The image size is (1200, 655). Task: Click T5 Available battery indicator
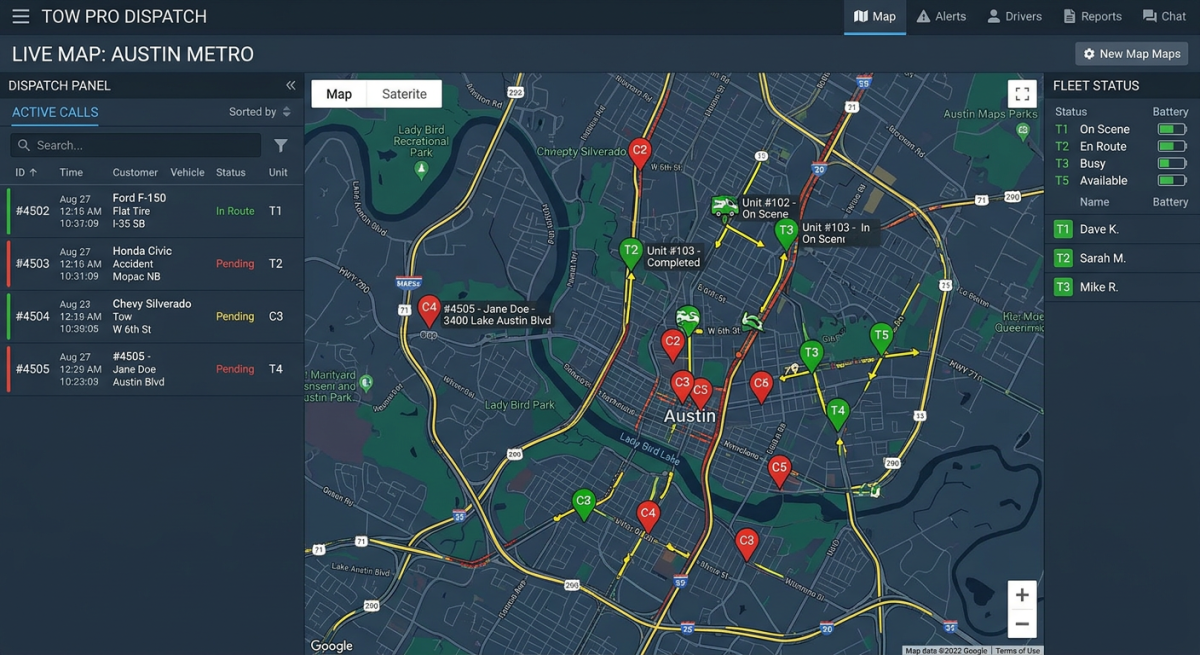point(1172,181)
